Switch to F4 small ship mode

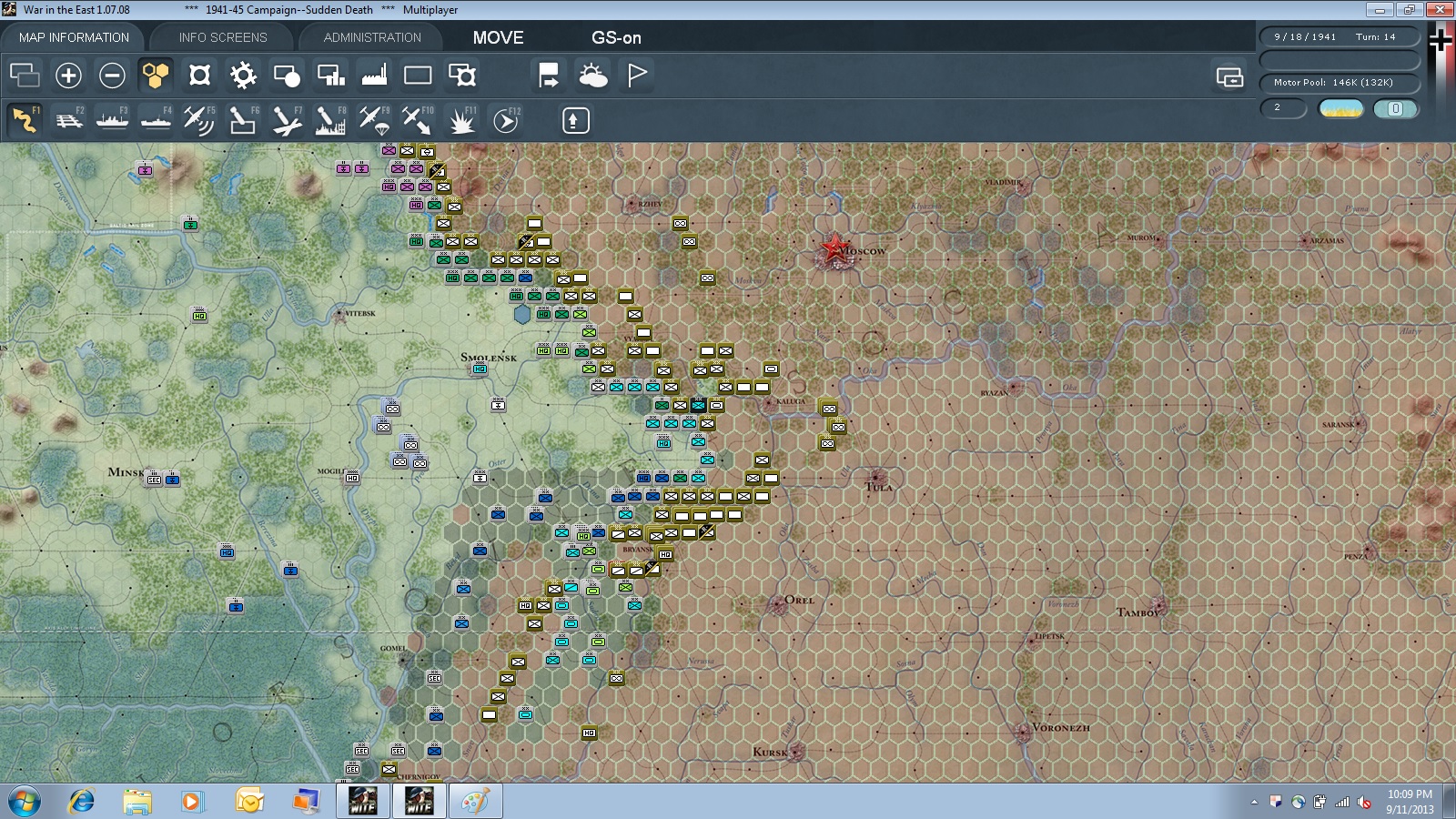(x=156, y=119)
